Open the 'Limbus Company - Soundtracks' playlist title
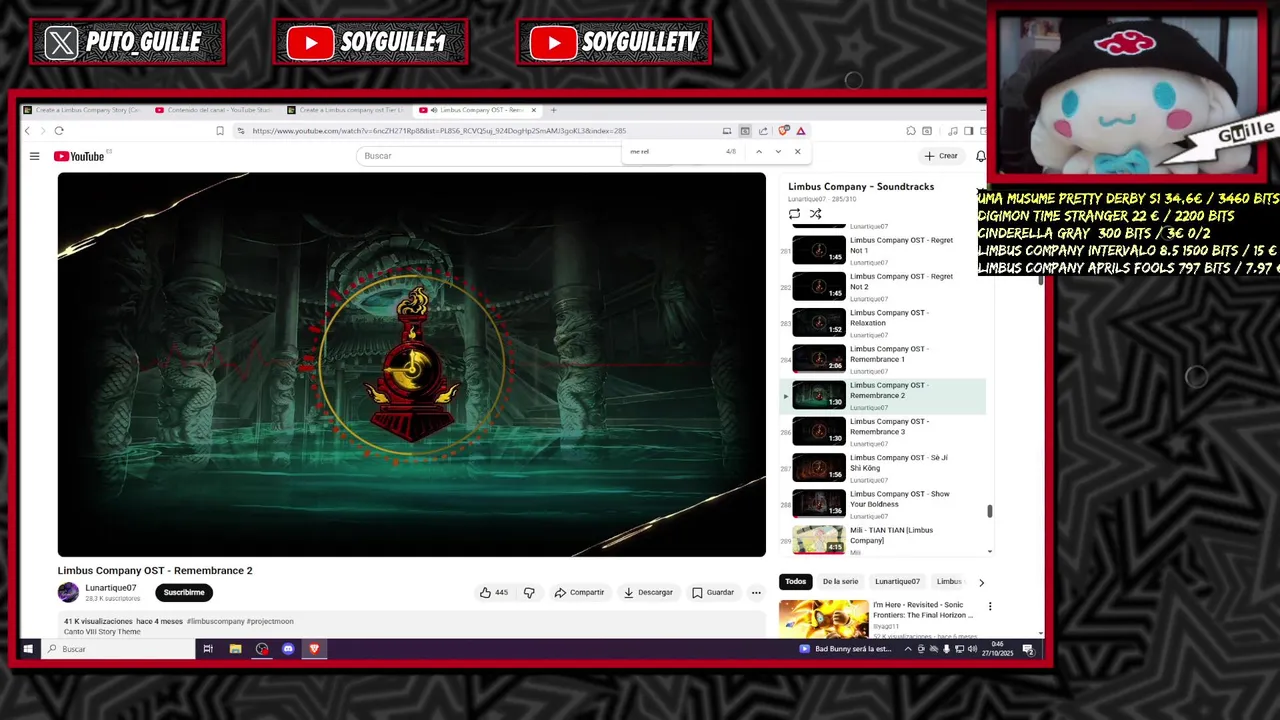The image size is (1280, 720). coord(861,187)
